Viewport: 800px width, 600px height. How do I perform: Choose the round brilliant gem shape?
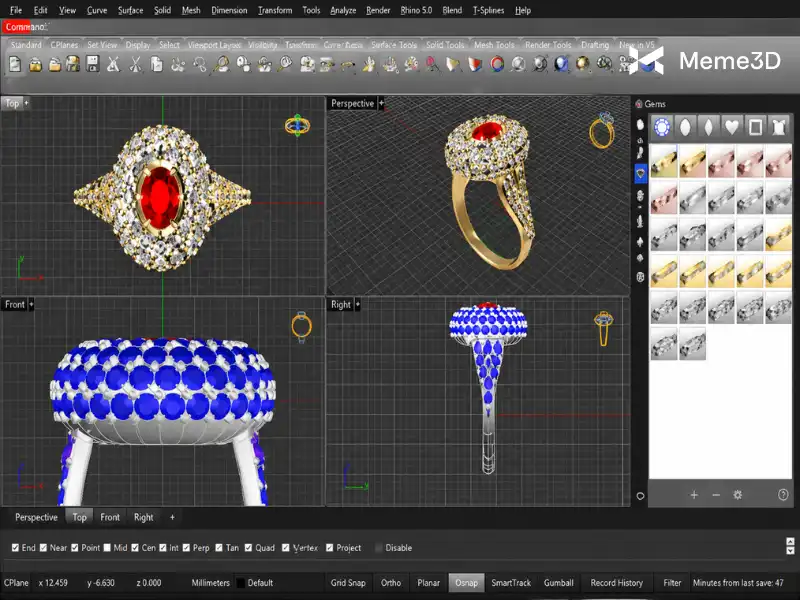tap(662, 127)
